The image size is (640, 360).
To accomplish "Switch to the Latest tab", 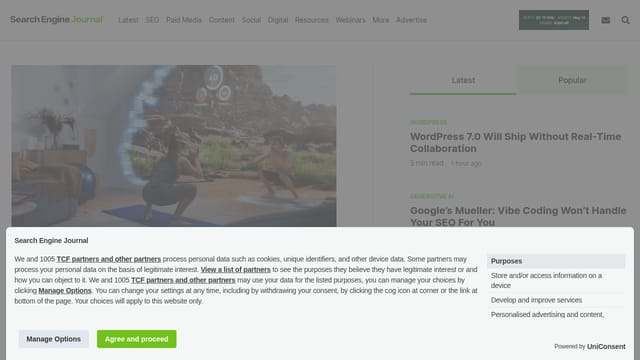I will tap(463, 80).
